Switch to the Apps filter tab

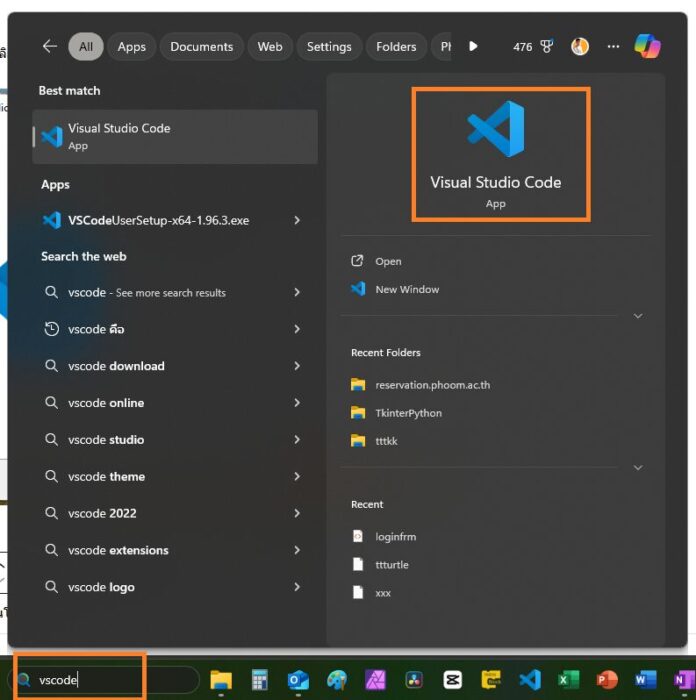click(x=132, y=46)
